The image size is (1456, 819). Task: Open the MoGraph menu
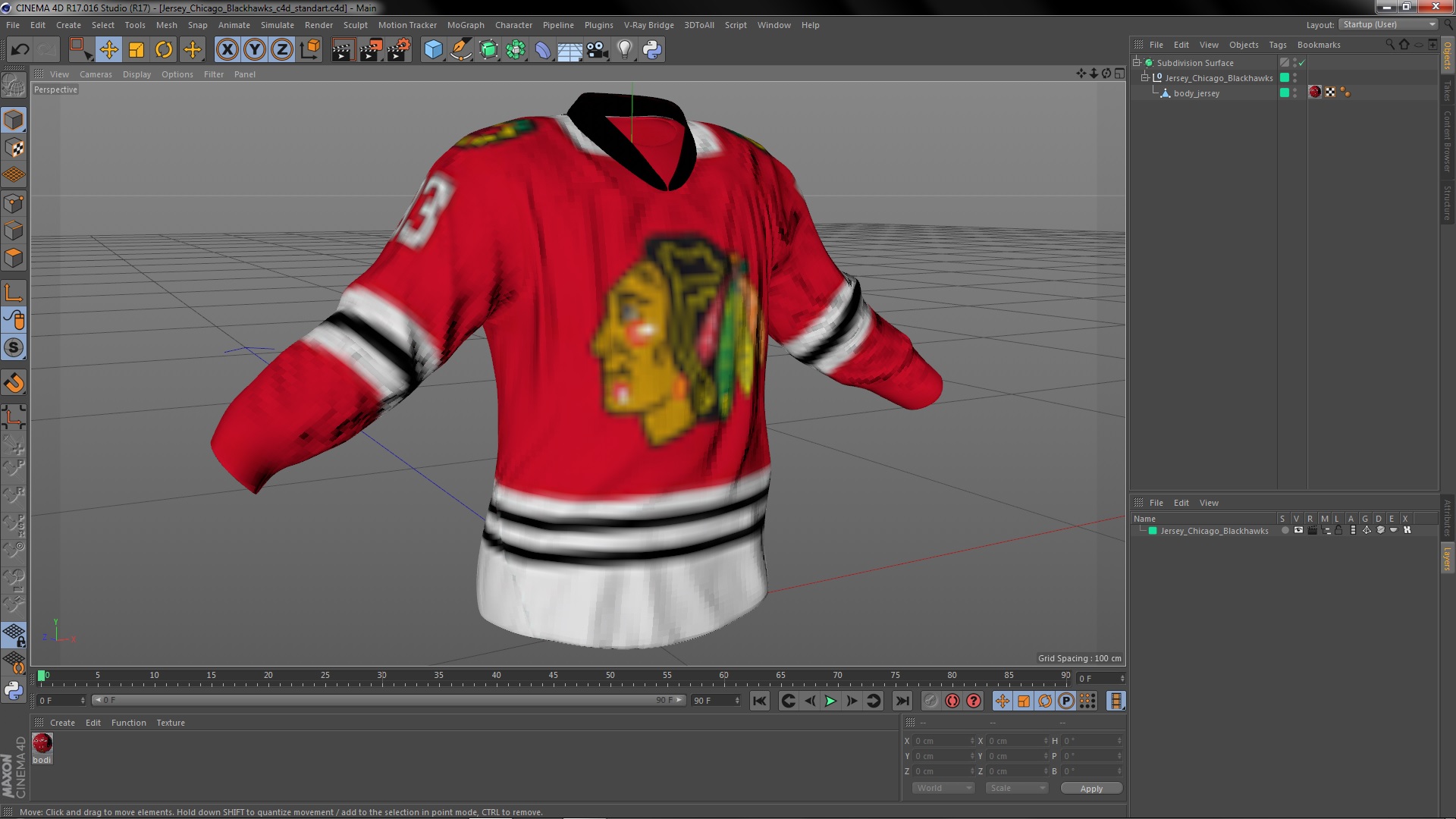pos(466,25)
